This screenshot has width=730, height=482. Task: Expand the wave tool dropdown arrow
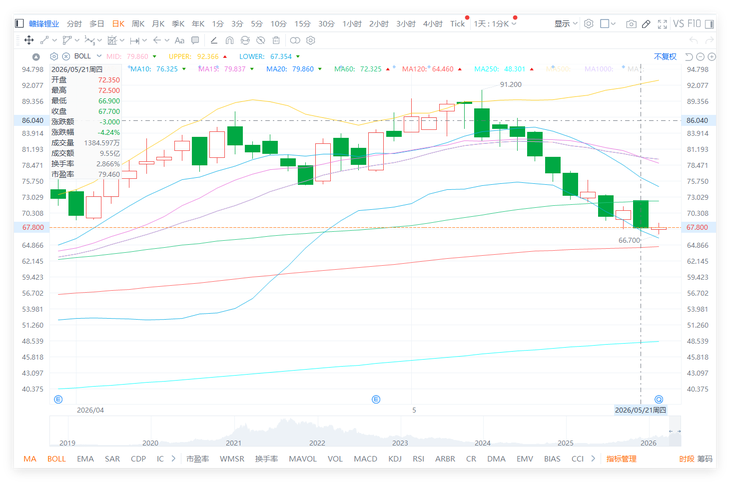coord(99,41)
